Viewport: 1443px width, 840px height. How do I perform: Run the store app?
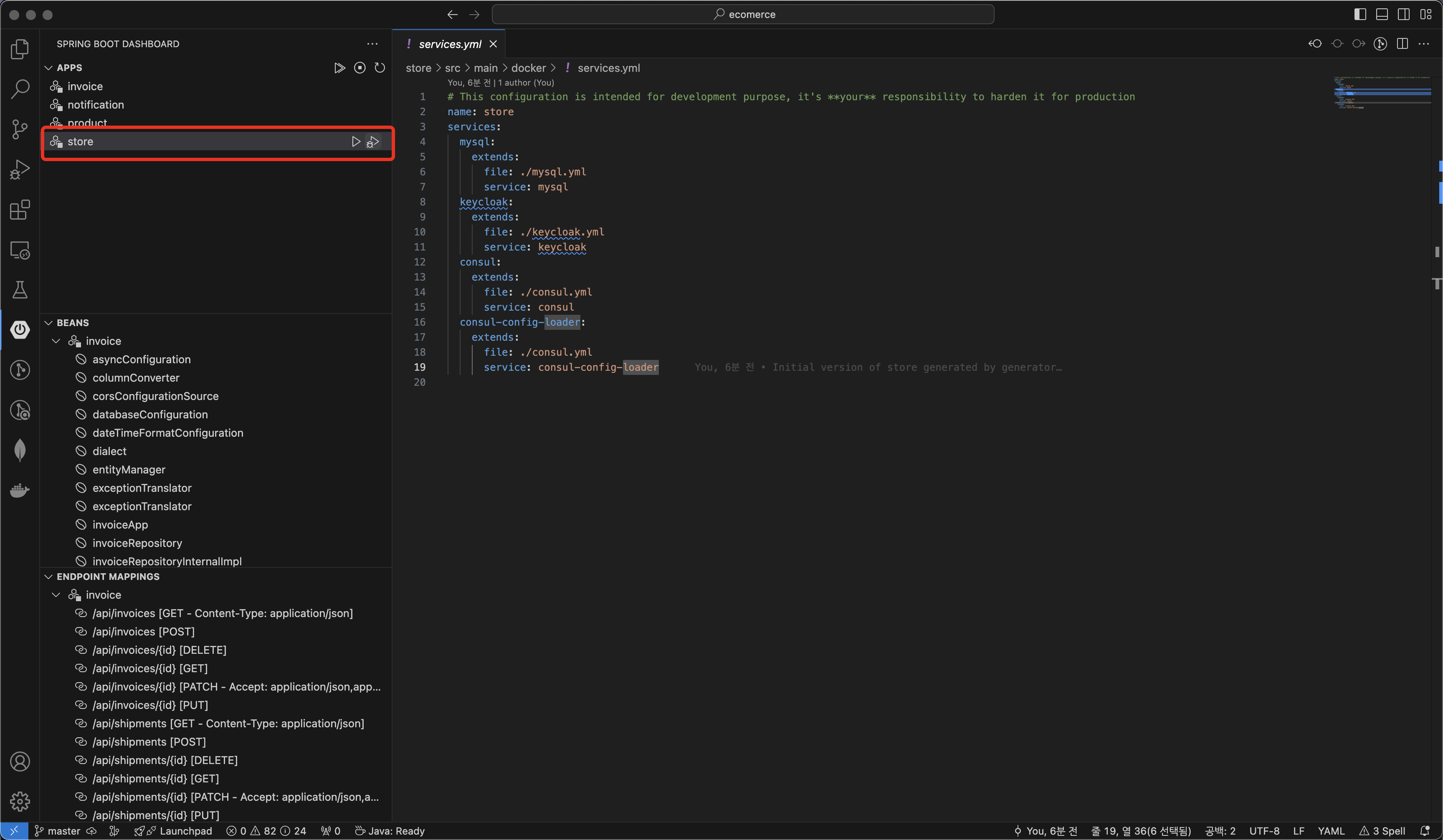tap(356, 142)
